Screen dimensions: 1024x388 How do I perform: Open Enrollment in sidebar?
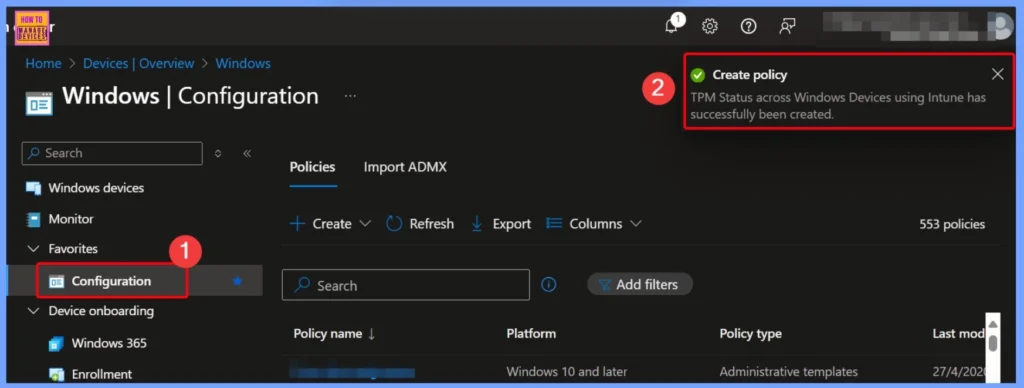[101, 374]
